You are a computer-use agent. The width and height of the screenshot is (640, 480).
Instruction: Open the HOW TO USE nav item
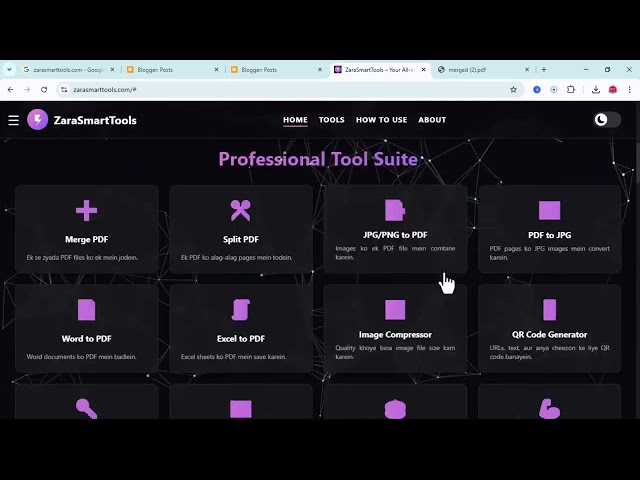[x=381, y=120]
